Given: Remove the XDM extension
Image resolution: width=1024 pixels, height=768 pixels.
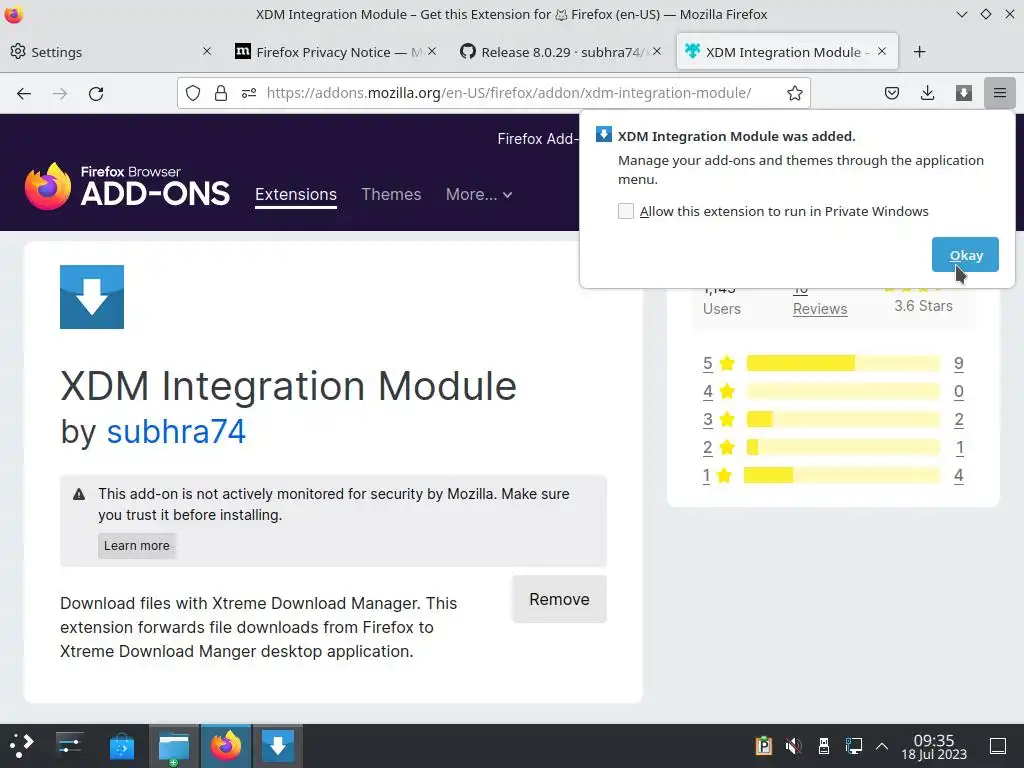Looking at the screenshot, I should [x=560, y=599].
